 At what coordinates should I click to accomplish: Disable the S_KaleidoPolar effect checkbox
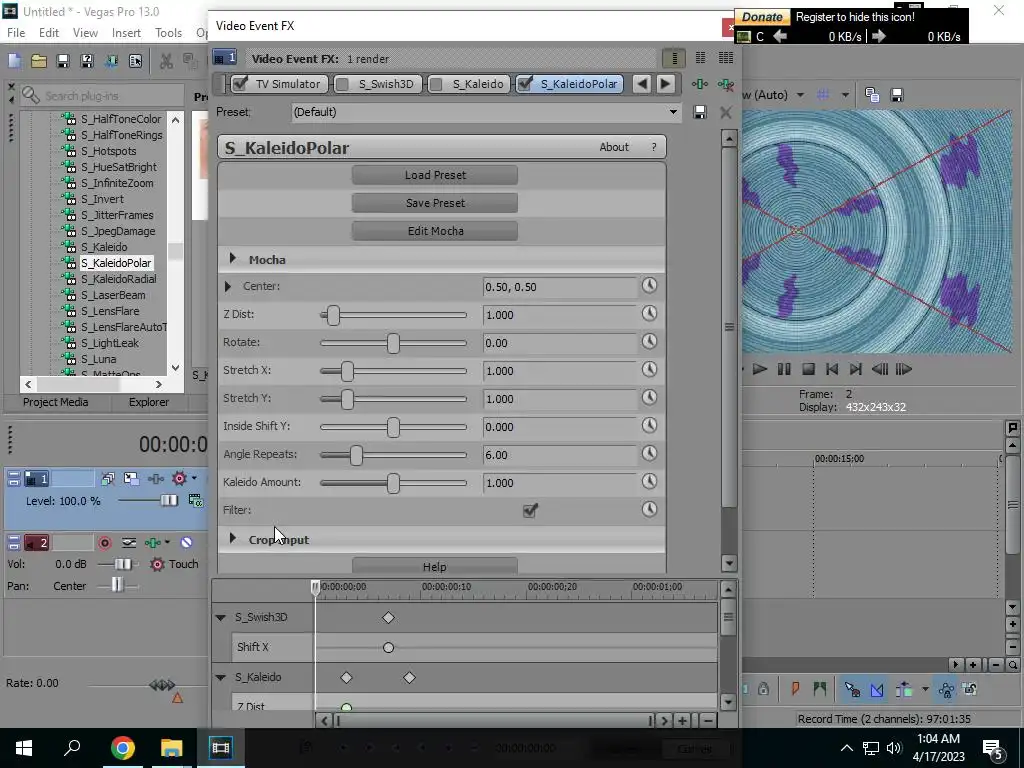(x=524, y=84)
